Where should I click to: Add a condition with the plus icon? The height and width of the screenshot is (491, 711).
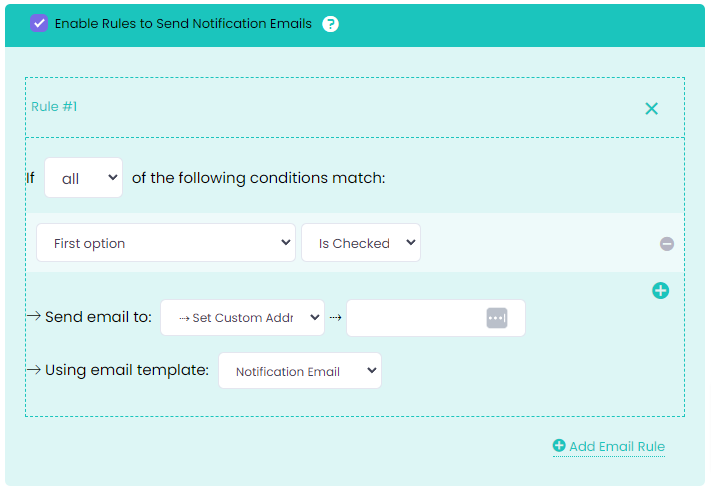click(660, 291)
